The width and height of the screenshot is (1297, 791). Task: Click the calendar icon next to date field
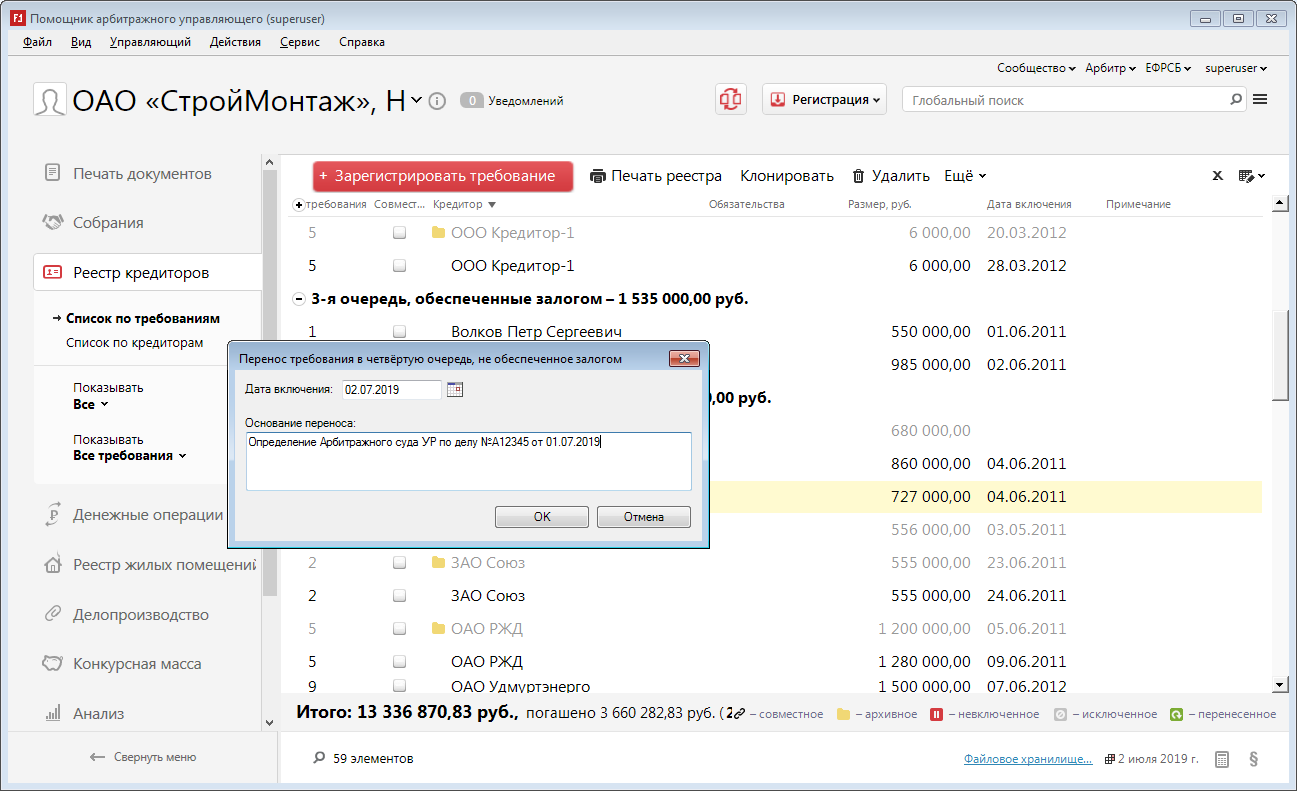455,390
